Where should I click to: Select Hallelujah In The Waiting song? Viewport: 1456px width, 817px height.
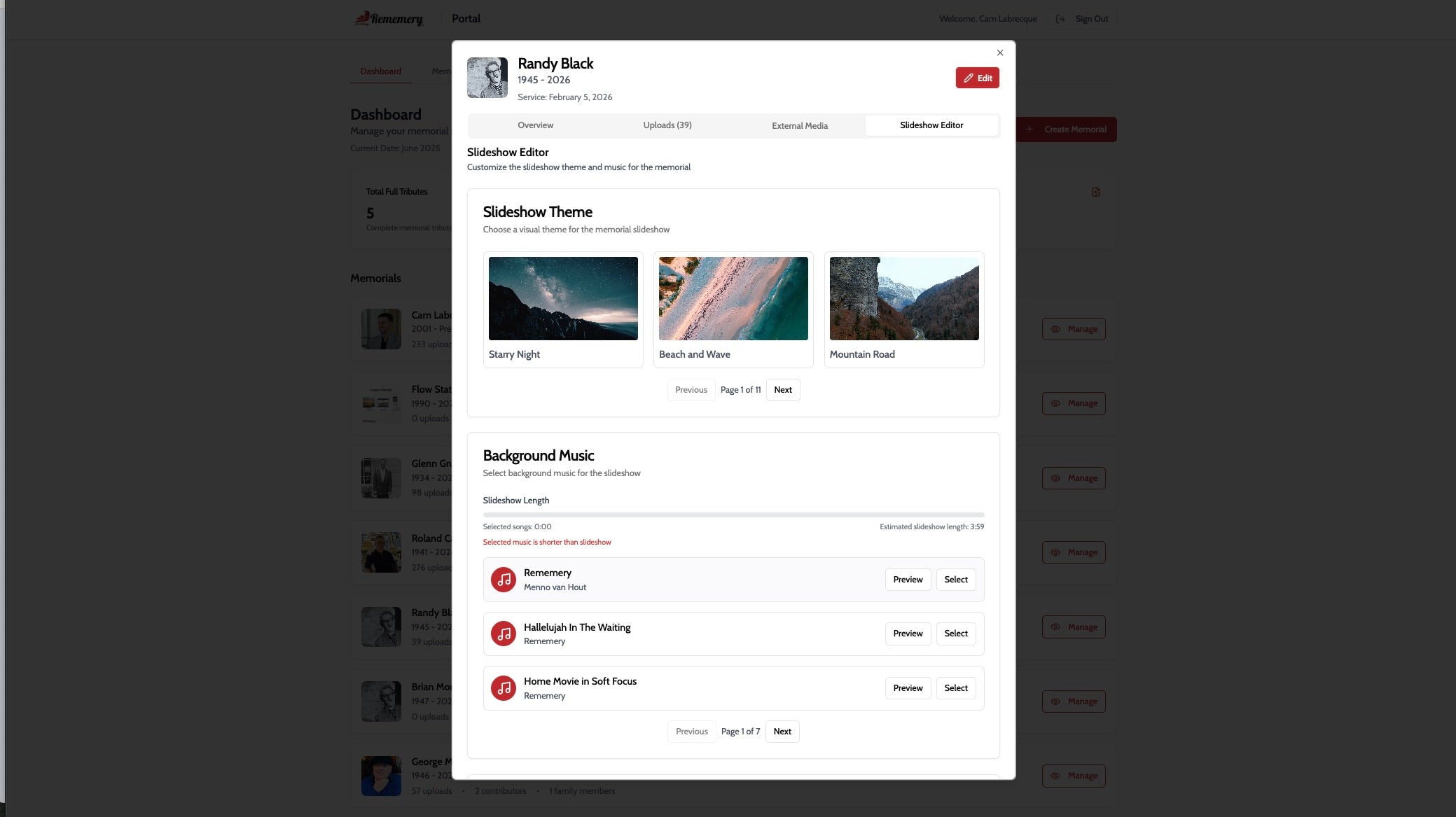point(955,634)
